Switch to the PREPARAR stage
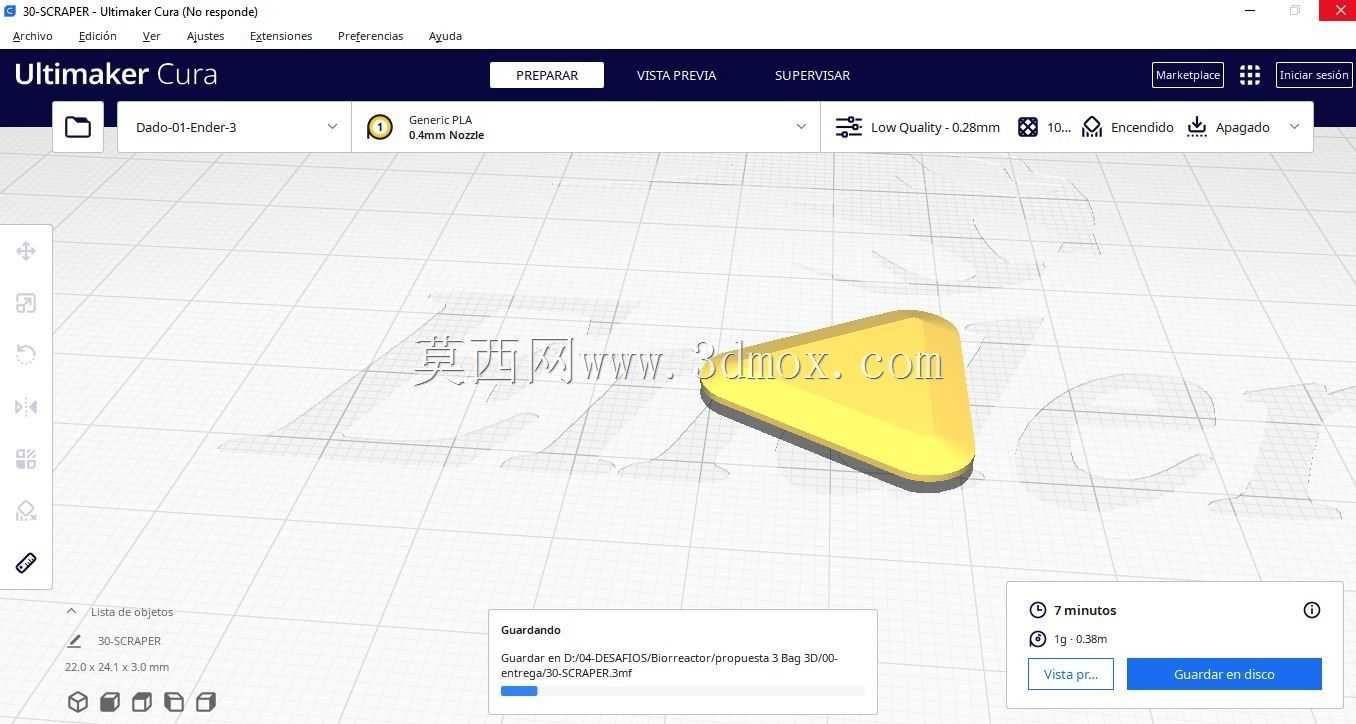The image size is (1356, 724). pyautogui.click(x=547, y=75)
